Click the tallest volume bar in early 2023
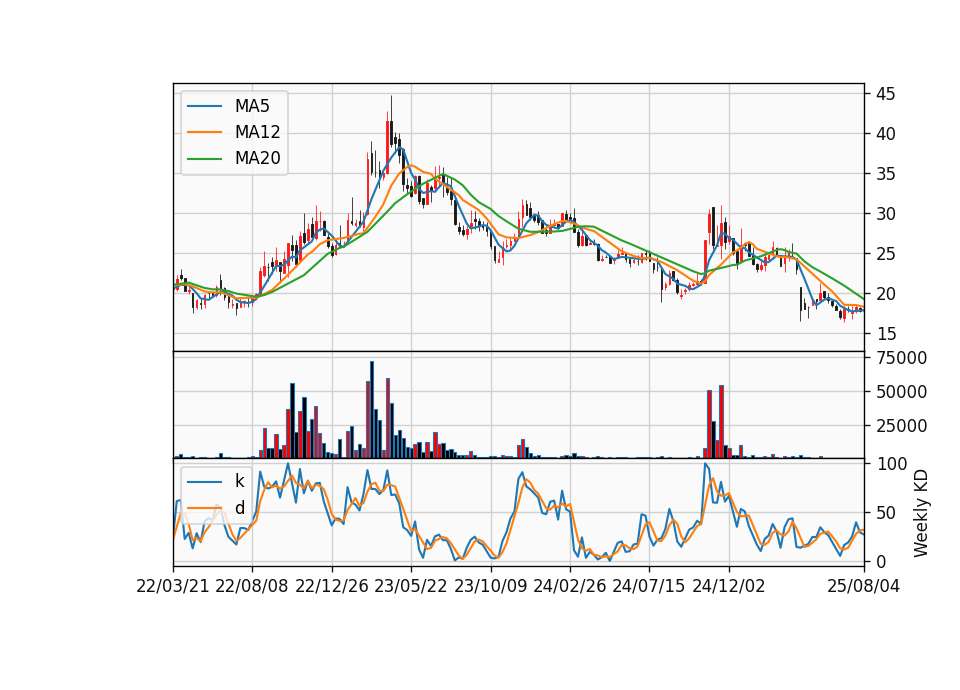This screenshot has width=960, height=690. (x=372, y=410)
